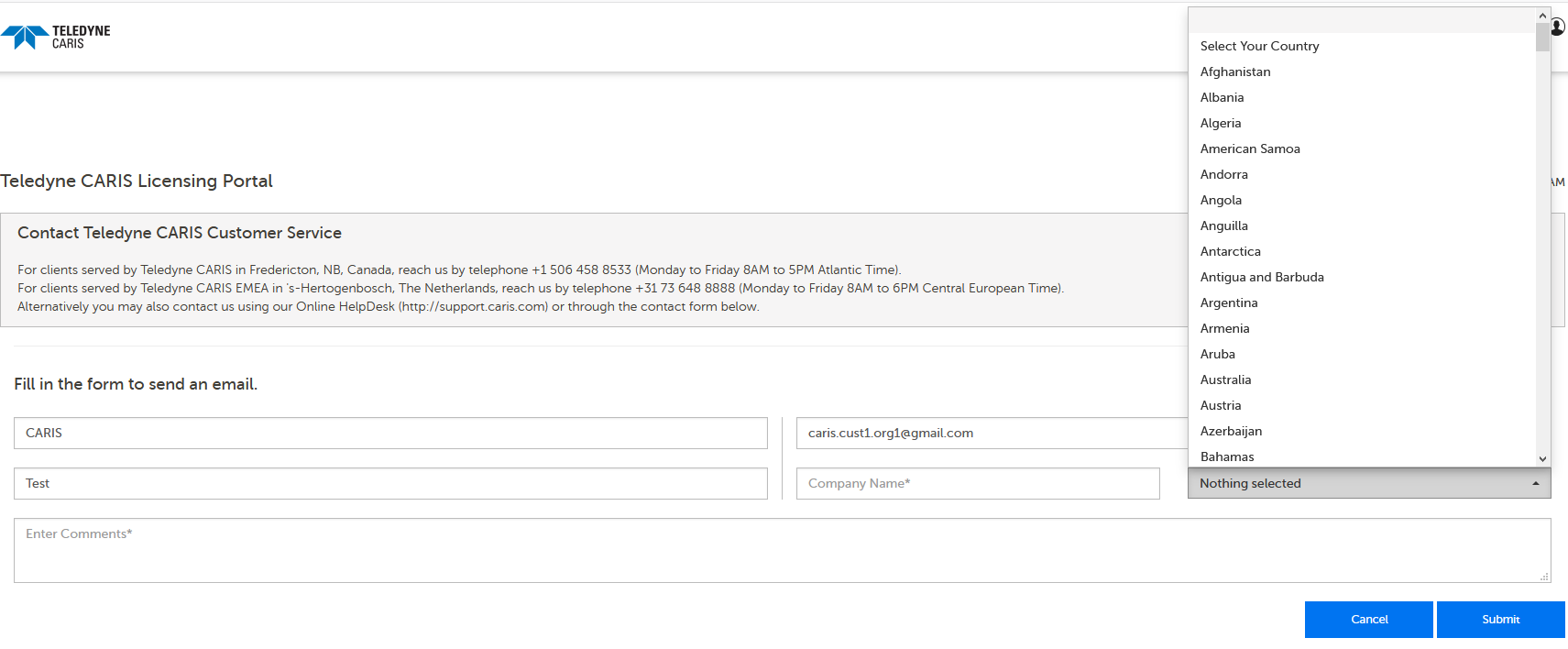Submit the contact form

click(x=1501, y=620)
